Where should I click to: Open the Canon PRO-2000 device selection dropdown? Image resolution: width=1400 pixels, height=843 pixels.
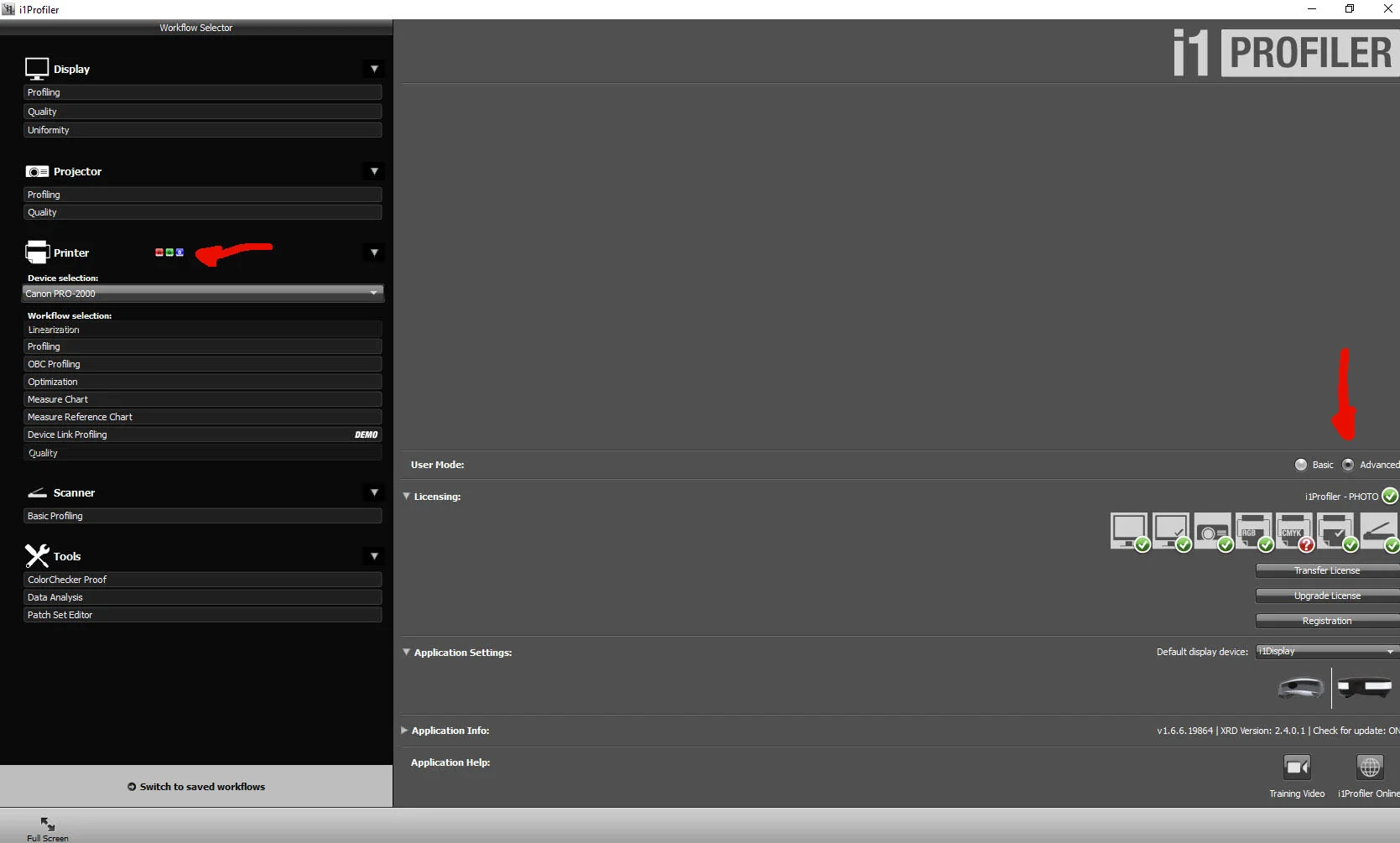203,294
